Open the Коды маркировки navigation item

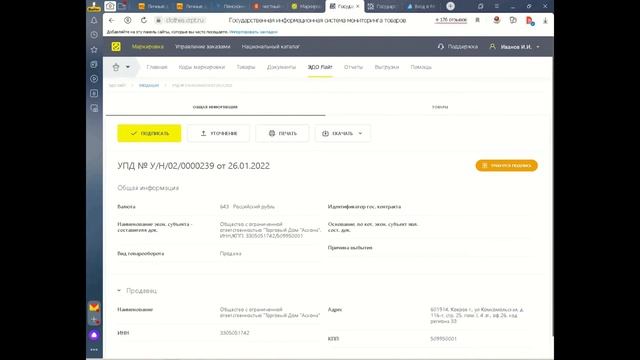(202, 67)
